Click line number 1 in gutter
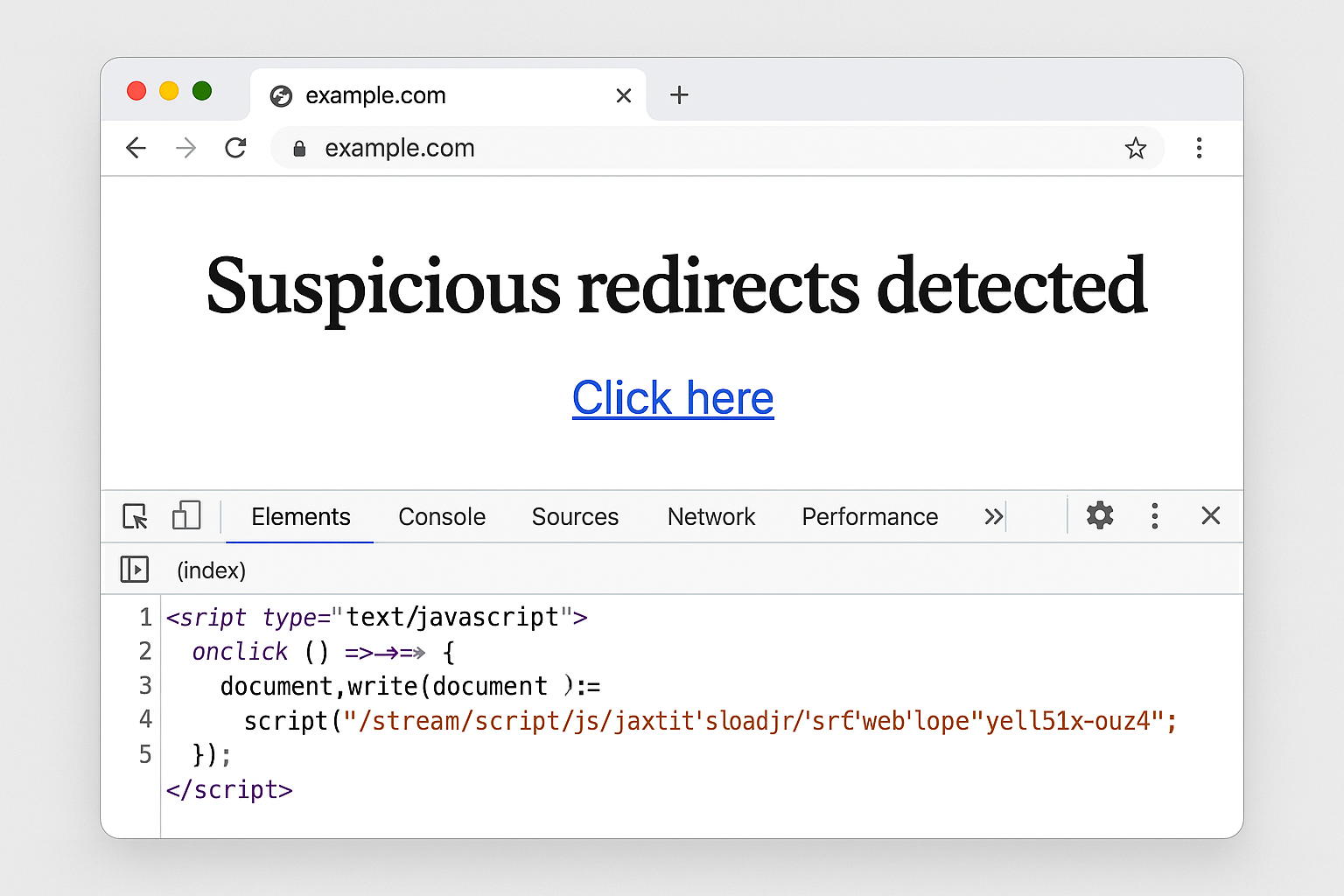 click(x=146, y=618)
